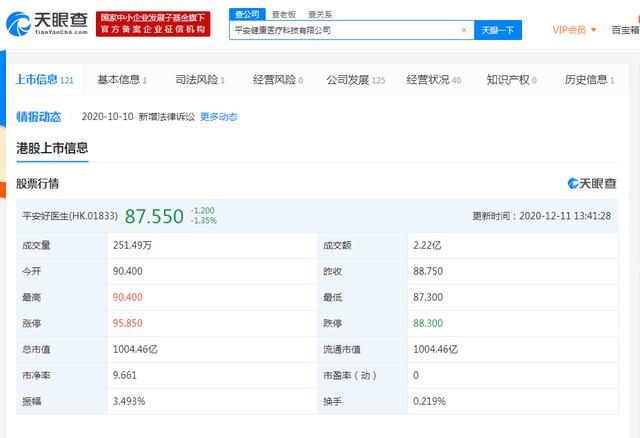
Task: Open the VIP会员 dropdown
Action: [x=575, y=30]
